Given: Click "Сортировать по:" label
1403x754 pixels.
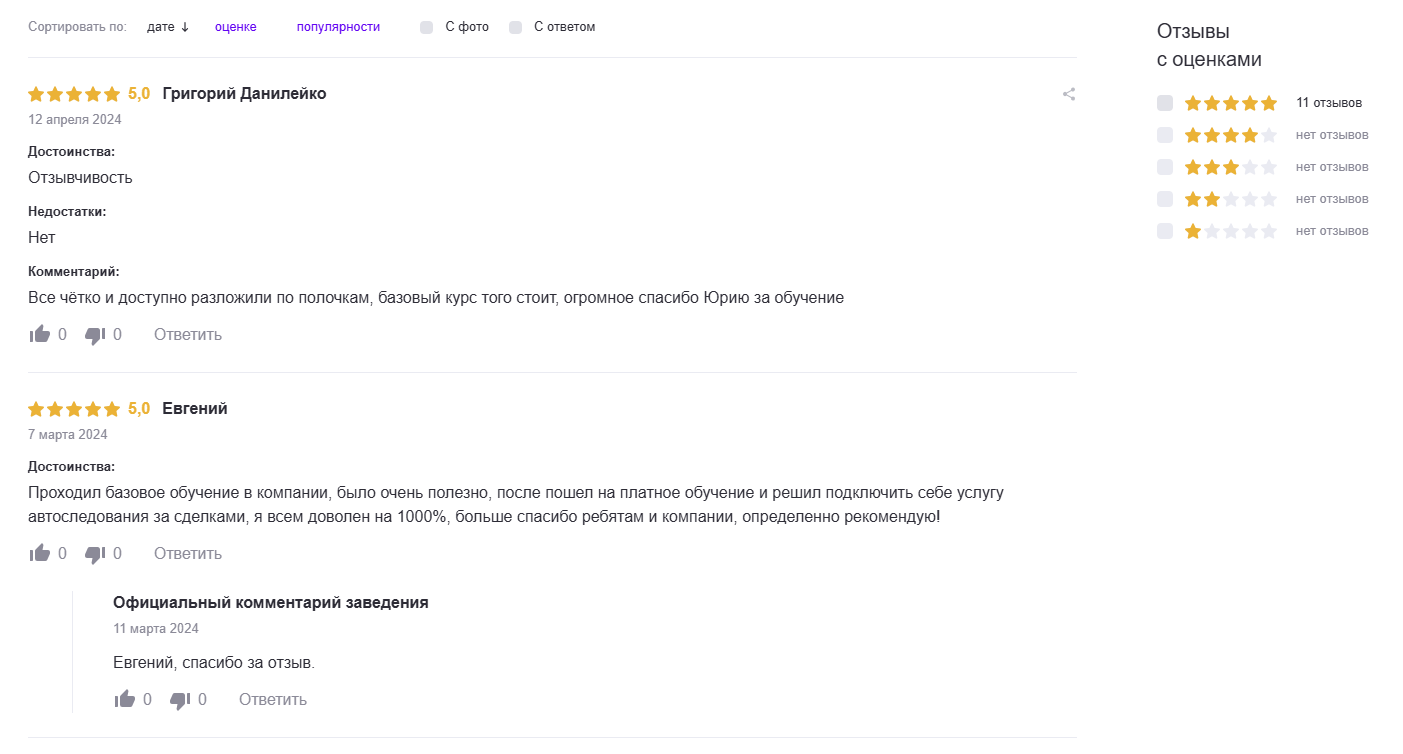Looking at the screenshot, I should (x=78, y=27).
